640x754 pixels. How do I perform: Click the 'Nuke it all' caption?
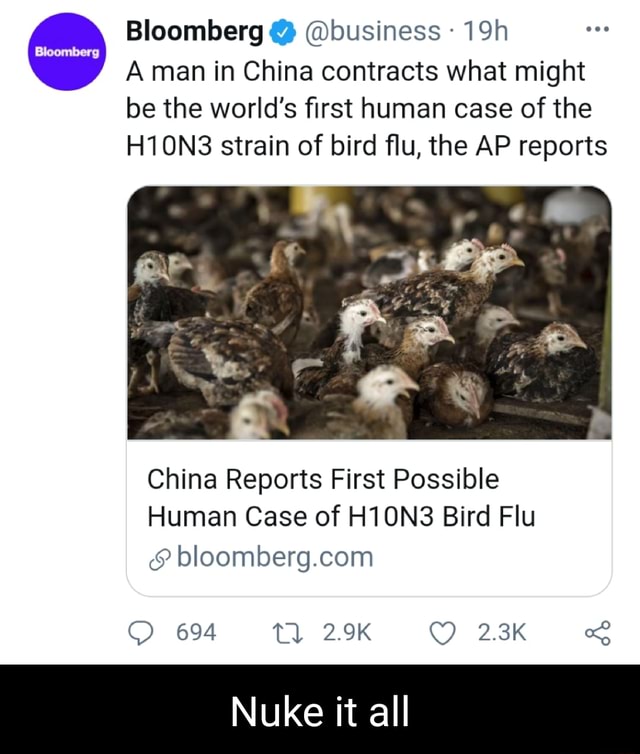tap(320, 712)
